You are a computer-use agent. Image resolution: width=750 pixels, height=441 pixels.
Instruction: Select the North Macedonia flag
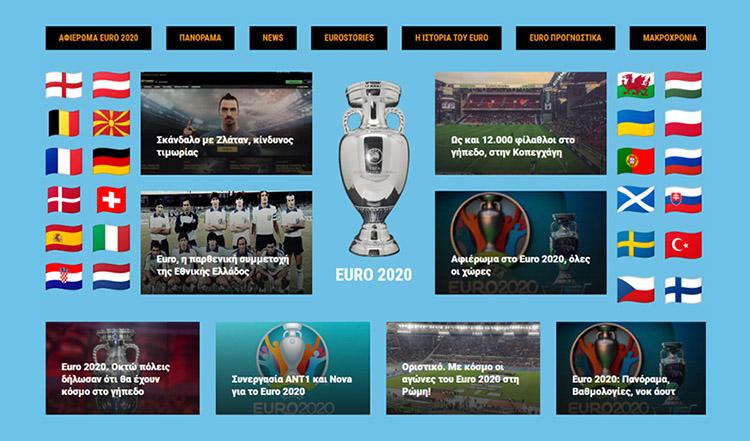pyautogui.click(x=111, y=123)
